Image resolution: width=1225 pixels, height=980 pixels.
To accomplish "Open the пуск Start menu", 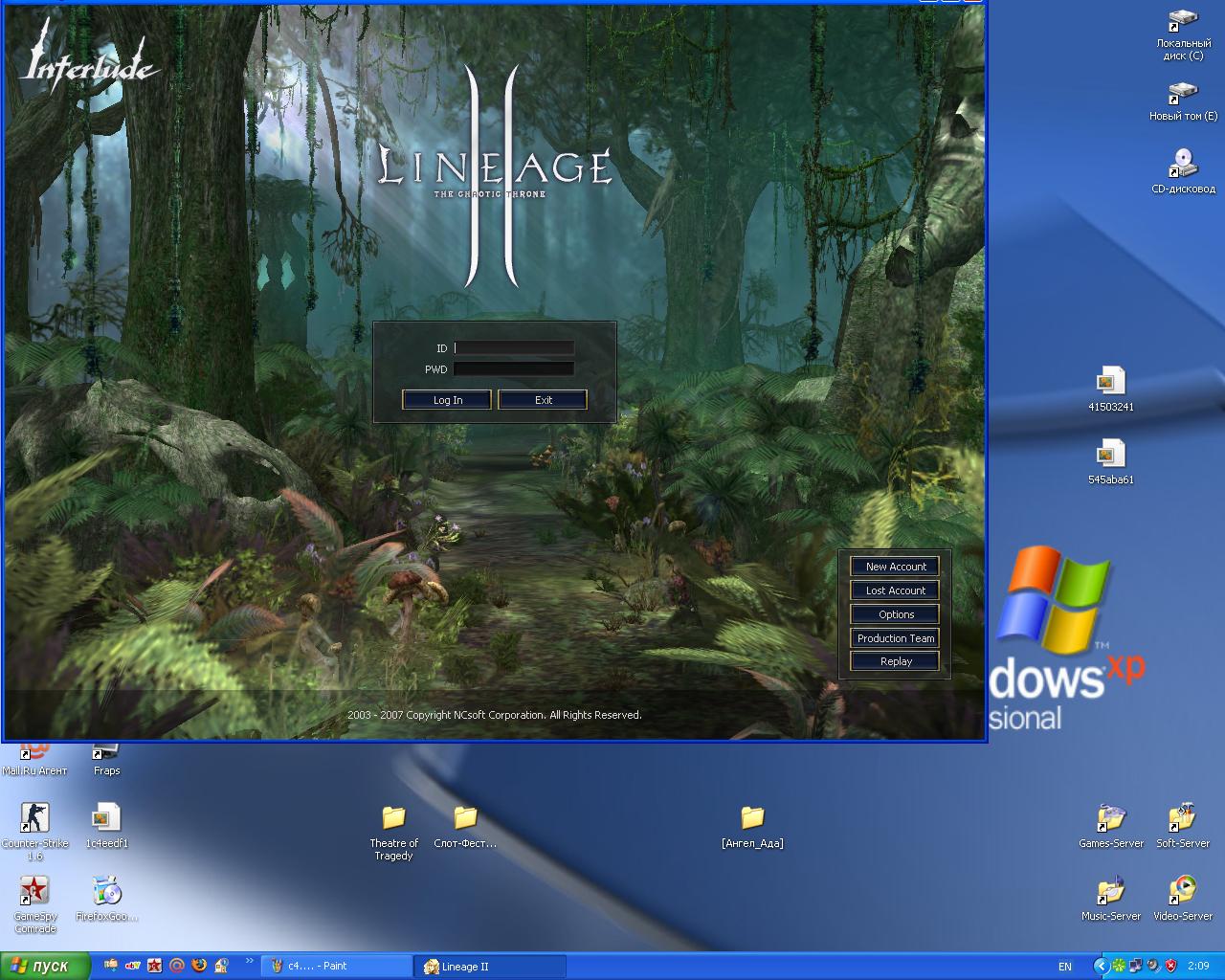I will coord(45,966).
